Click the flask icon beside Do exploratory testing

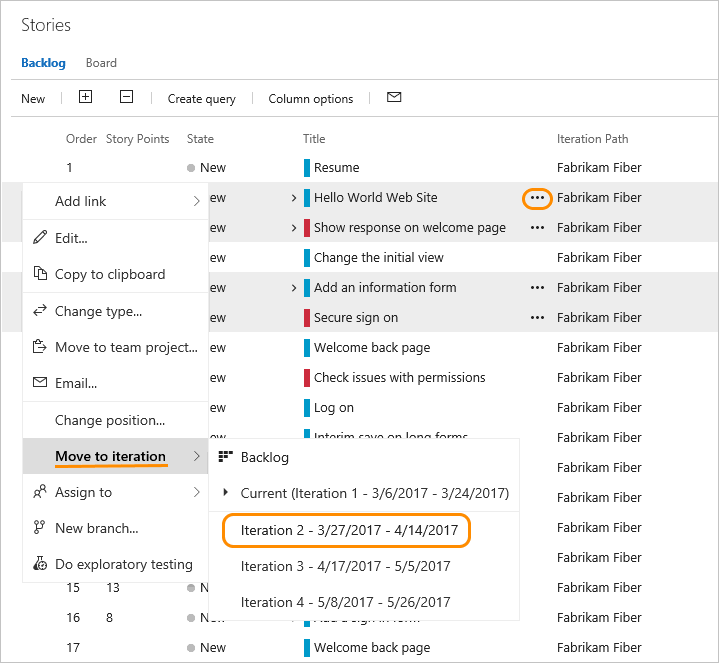coord(40,564)
